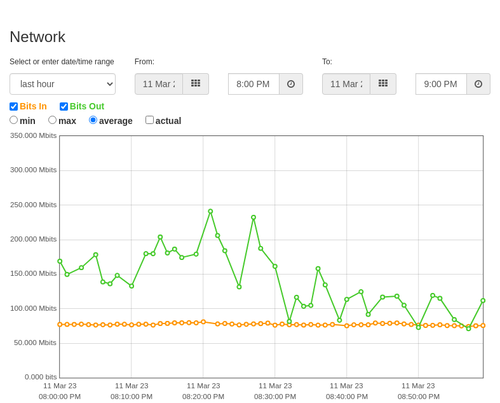Click the From time field 8:00 PM
Image resolution: width=500 pixels, height=403 pixels.
coord(254,84)
